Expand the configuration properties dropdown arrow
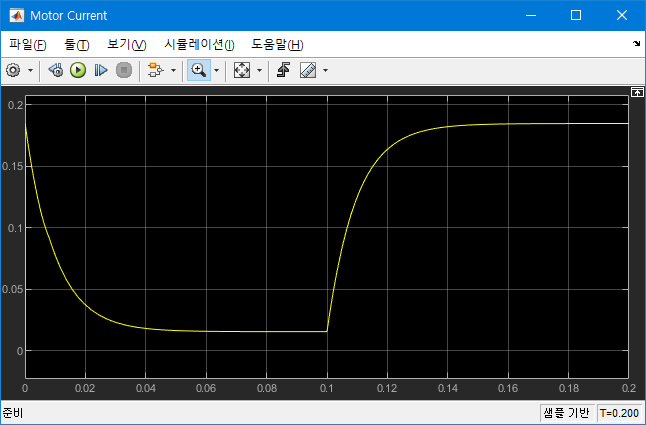Viewport: 646px width, 425px height. tap(30, 70)
